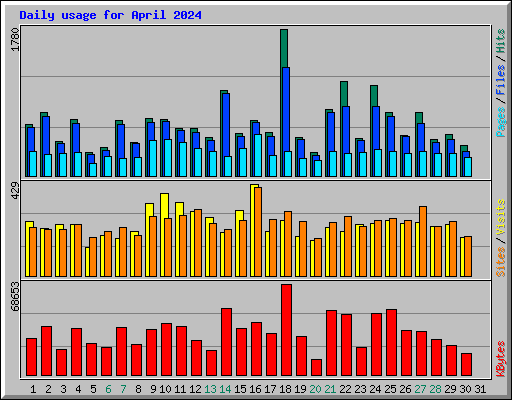The height and width of the screenshot is (400, 512).
Task: Click the 'Daily usage for April 2024' title
Action: pyautogui.click(x=110, y=15)
